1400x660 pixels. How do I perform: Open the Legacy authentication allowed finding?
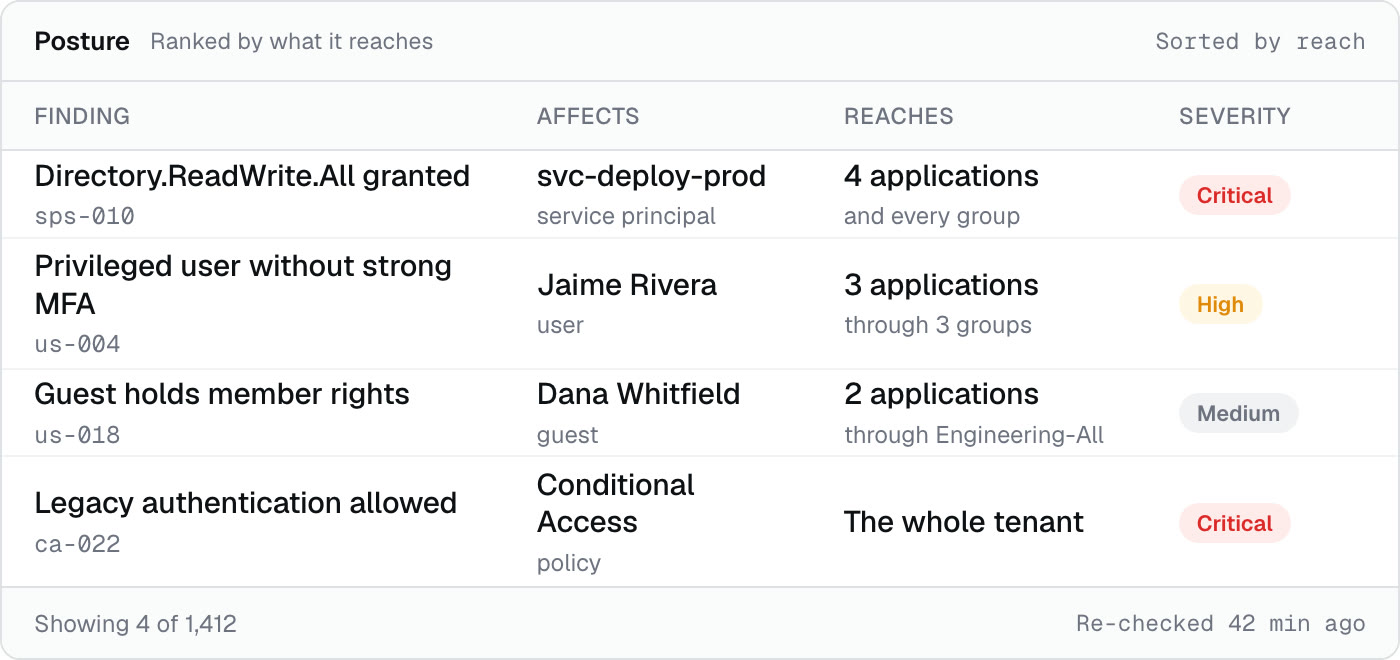point(700,522)
